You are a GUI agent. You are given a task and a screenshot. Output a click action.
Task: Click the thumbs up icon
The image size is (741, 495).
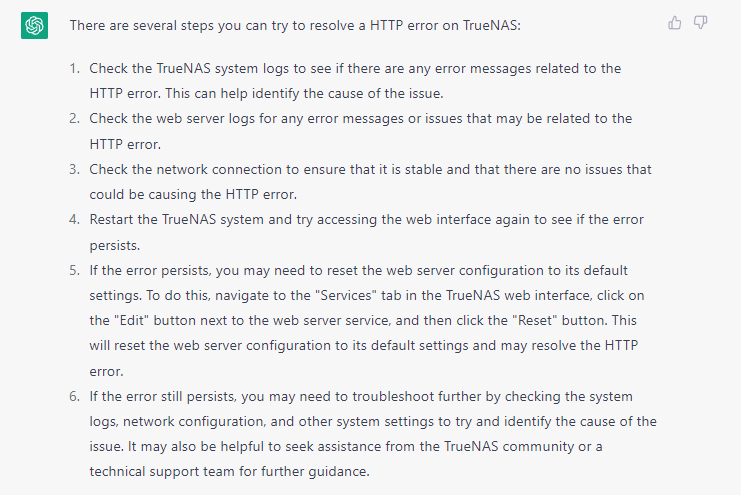(x=675, y=22)
